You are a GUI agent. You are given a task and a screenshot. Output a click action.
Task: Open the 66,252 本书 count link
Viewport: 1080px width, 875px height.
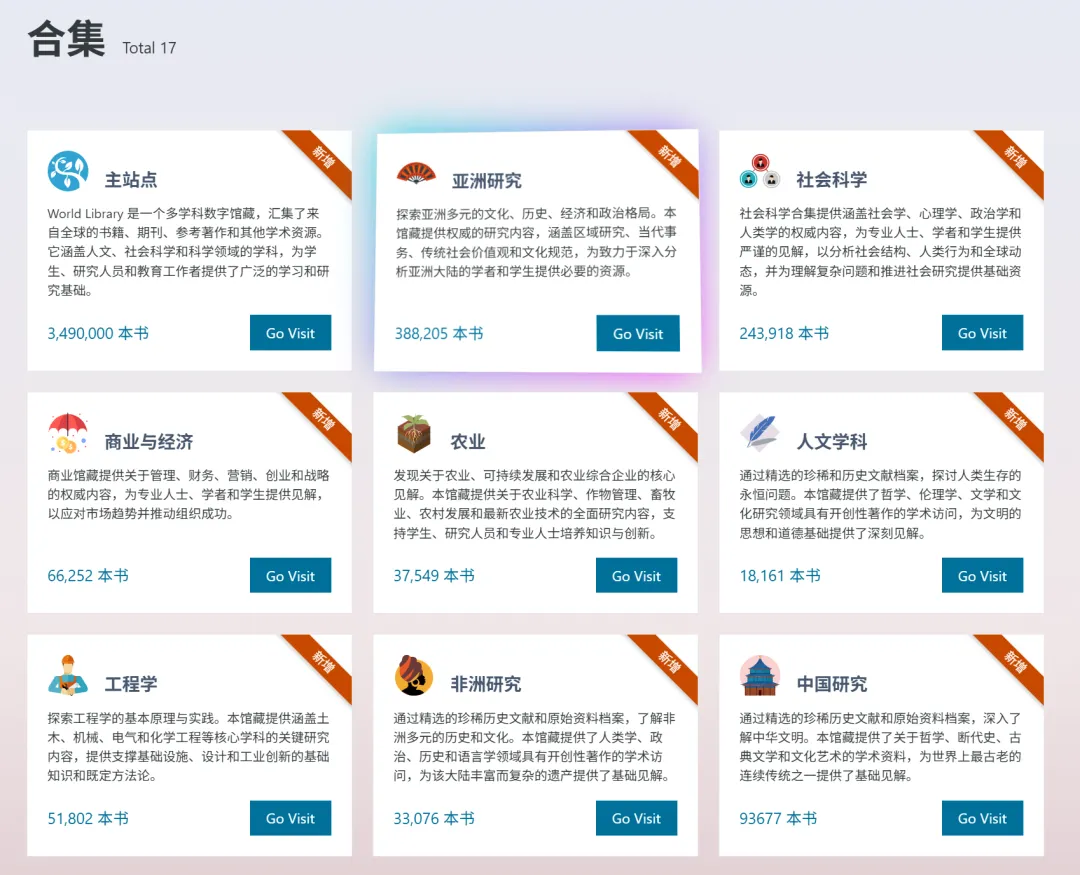pos(88,575)
